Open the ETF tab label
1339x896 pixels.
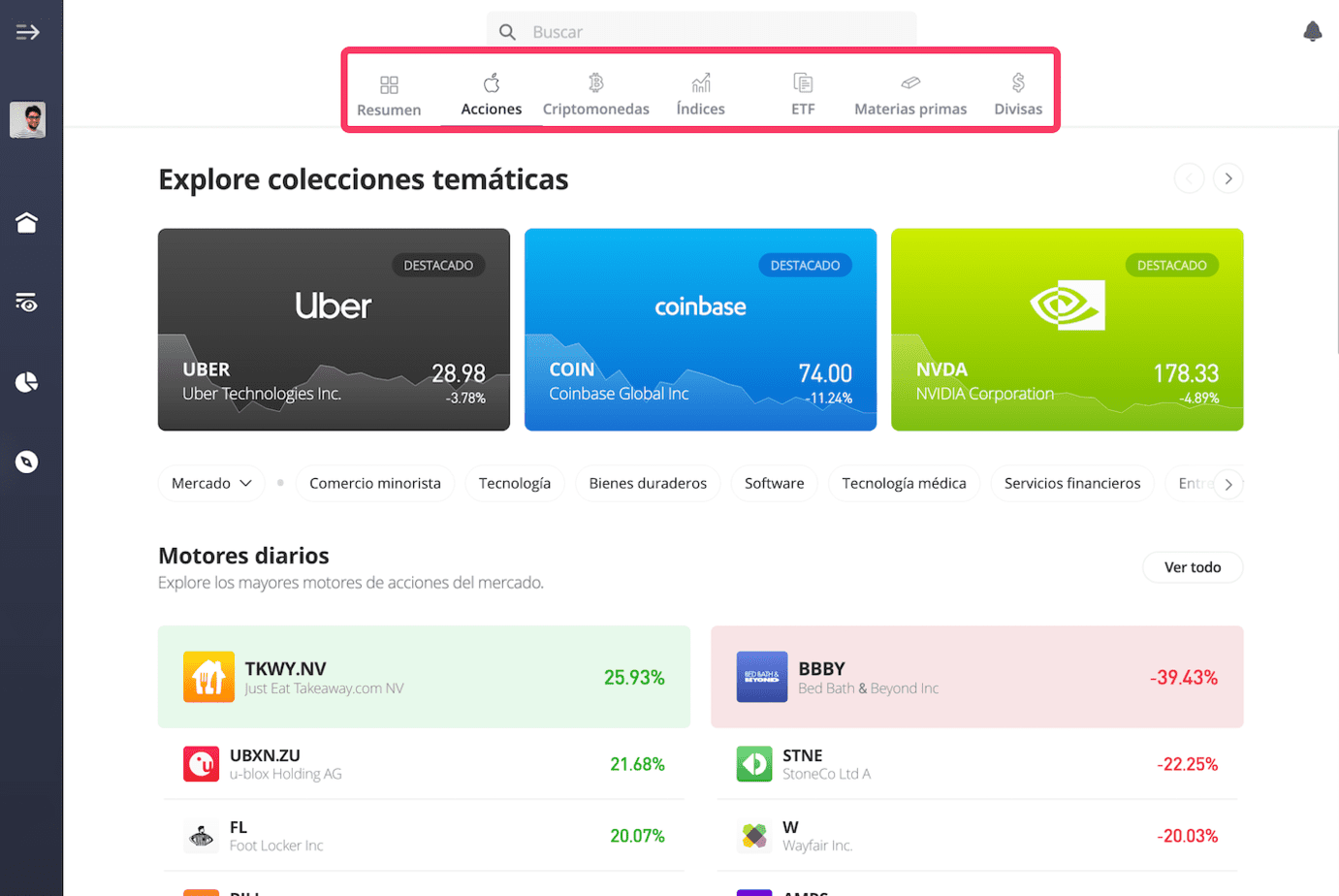(803, 109)
